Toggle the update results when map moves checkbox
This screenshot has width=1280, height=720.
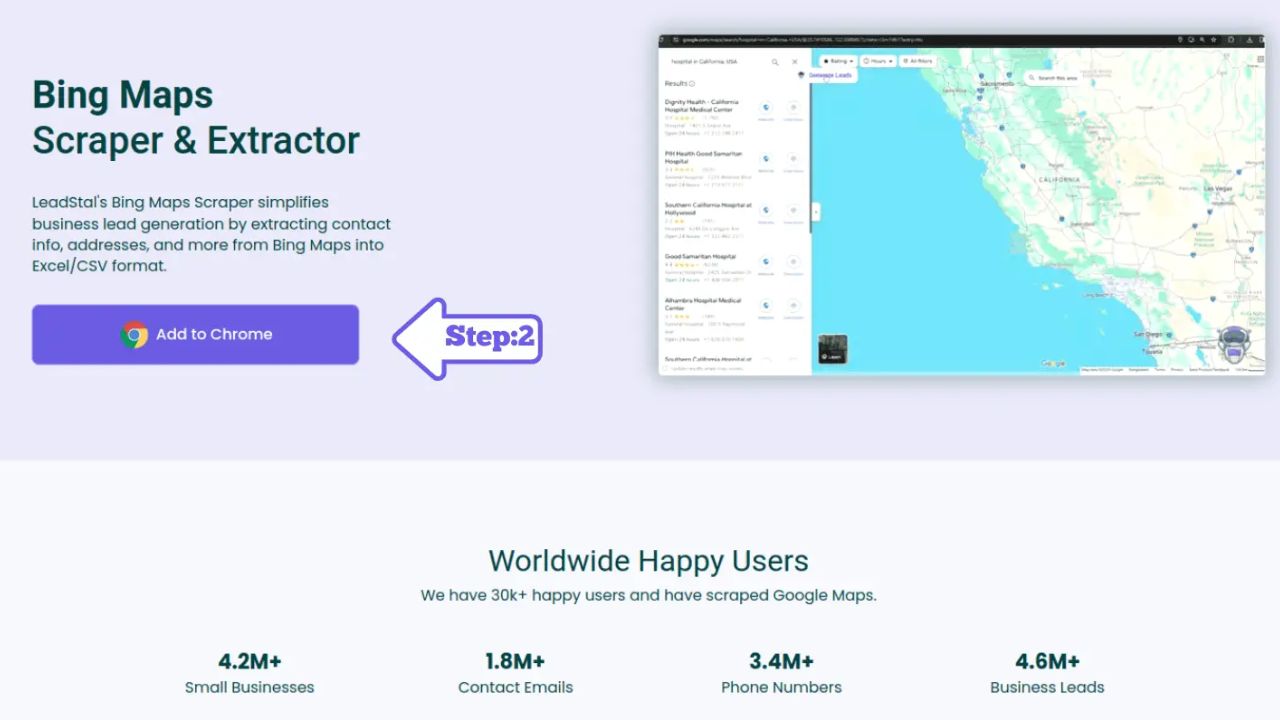click(665, 369)
